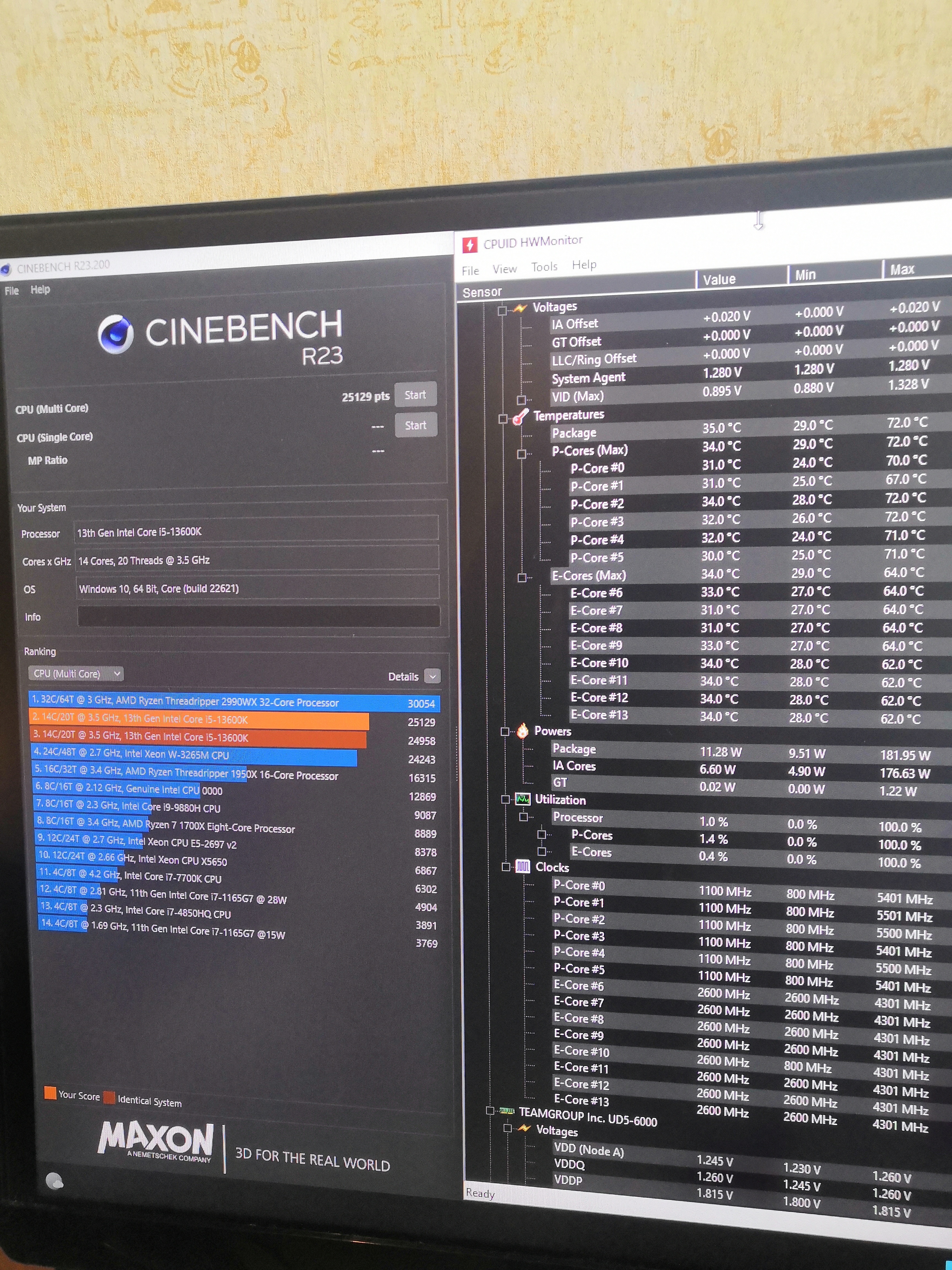Open the CPU (Multi Core) ranking dropdown
Screen dimensions: 952x1270
[x=76, y=674]
